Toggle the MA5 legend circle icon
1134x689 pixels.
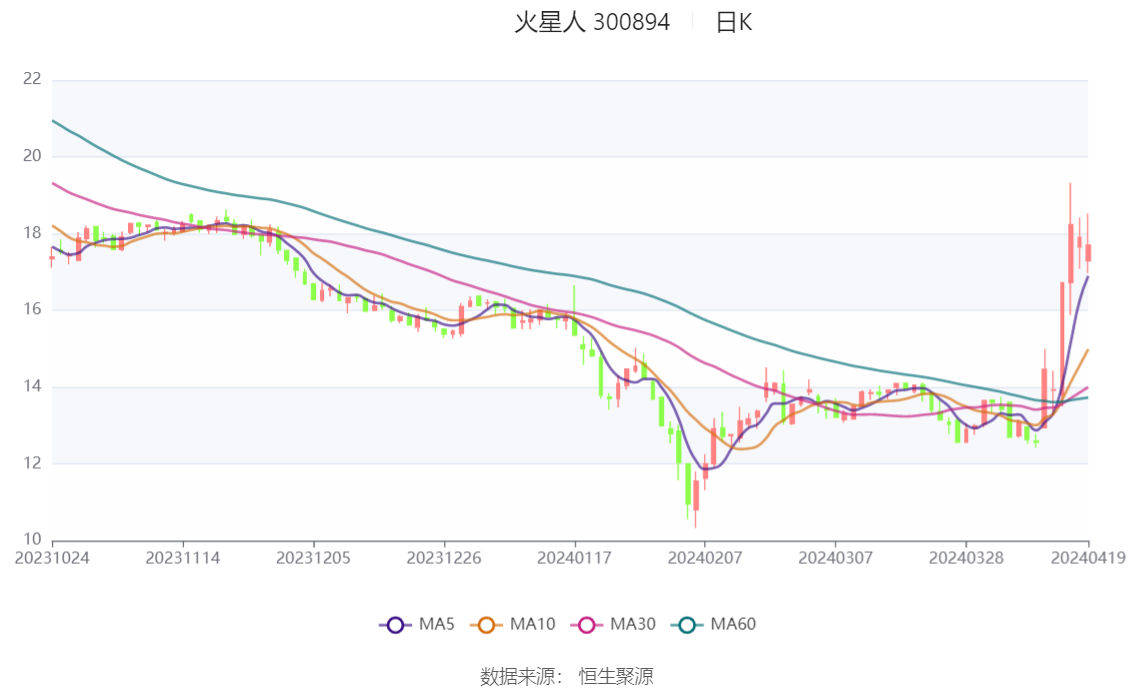pyautogui.click(x=395, y=625)
